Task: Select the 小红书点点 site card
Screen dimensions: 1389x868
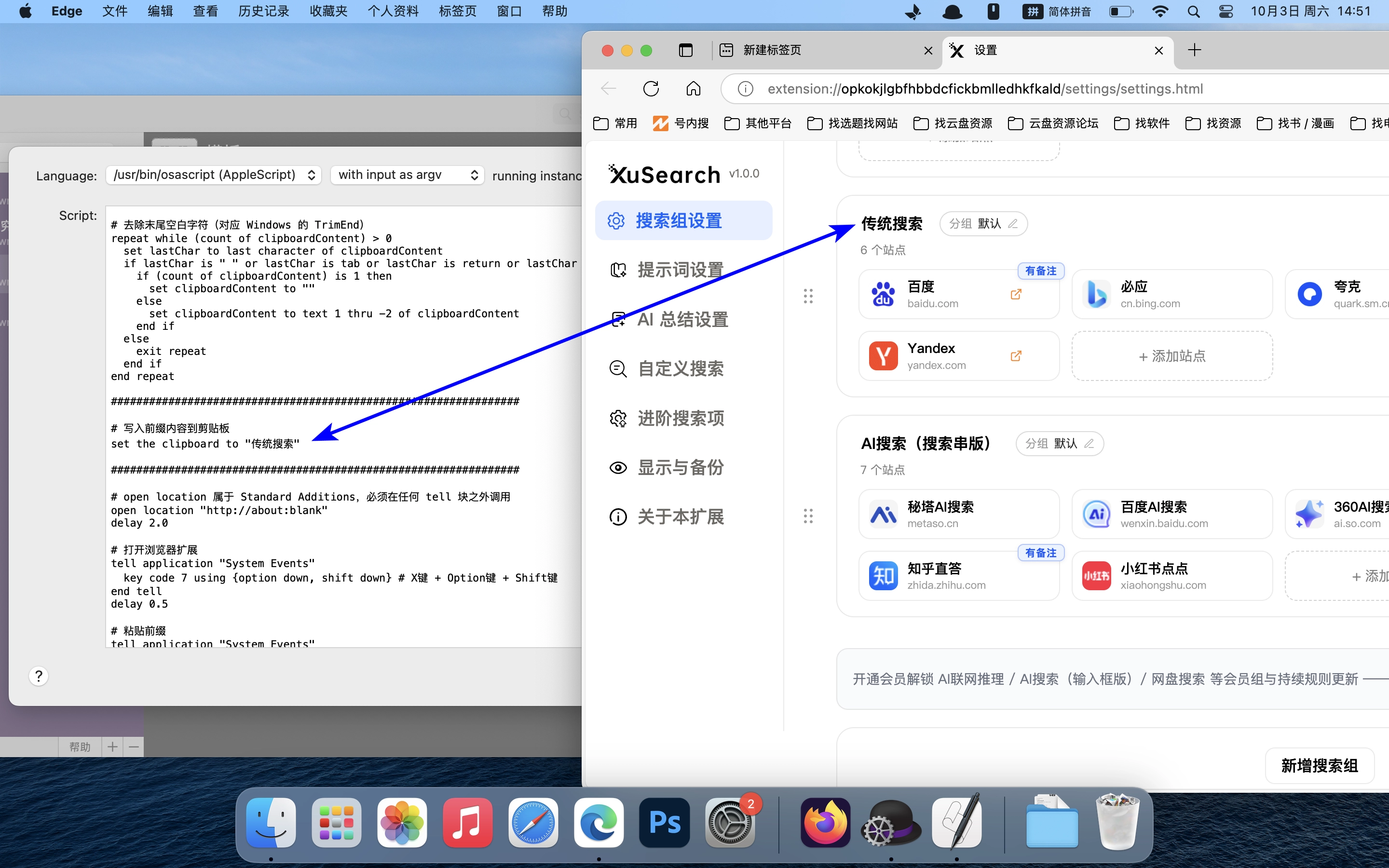Action: coord(1172,576)
